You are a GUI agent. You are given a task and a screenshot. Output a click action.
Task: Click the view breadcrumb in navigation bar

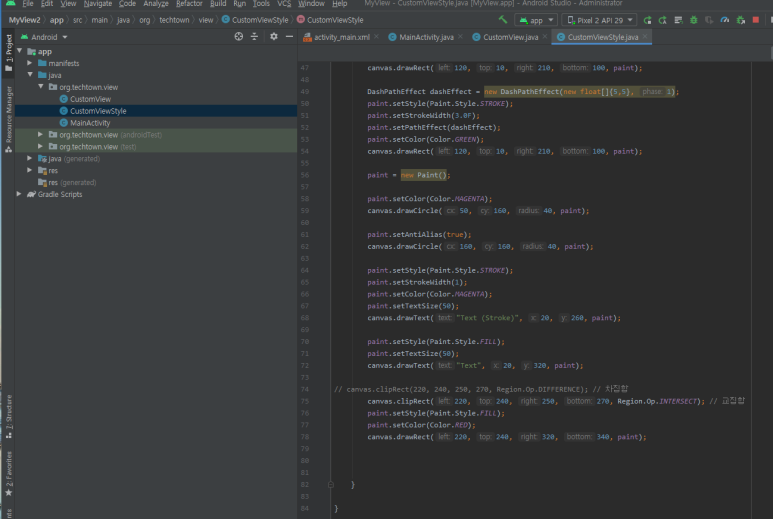(206, 20)
